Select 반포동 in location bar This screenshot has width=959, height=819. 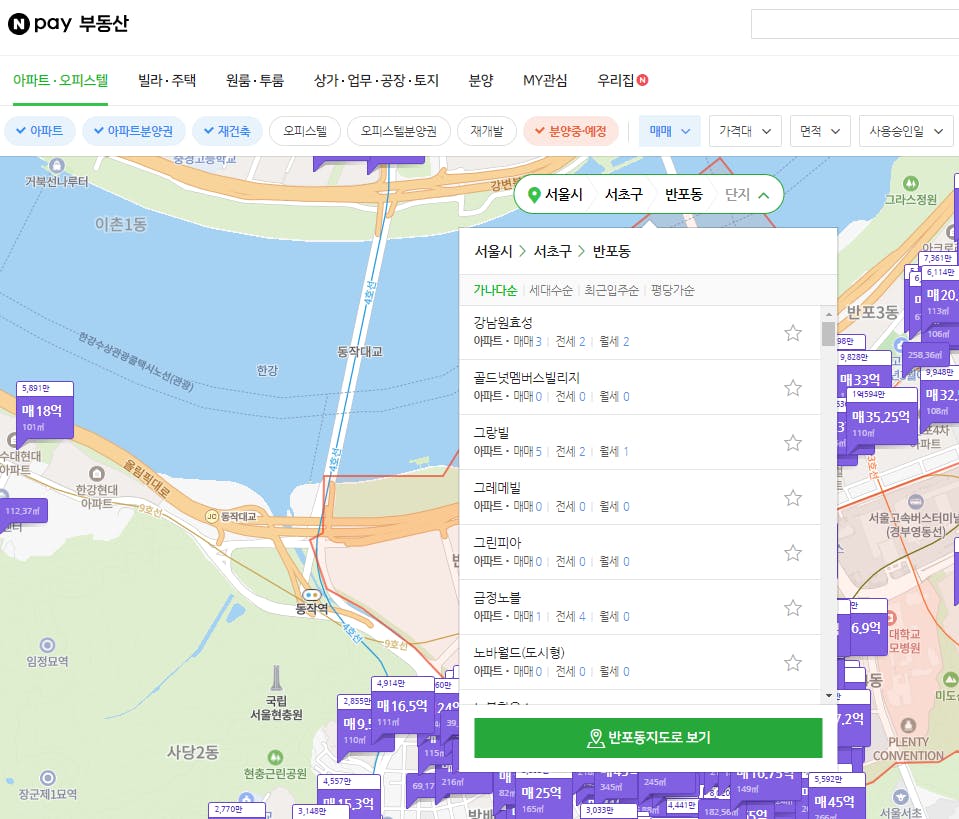click(684, 195)
